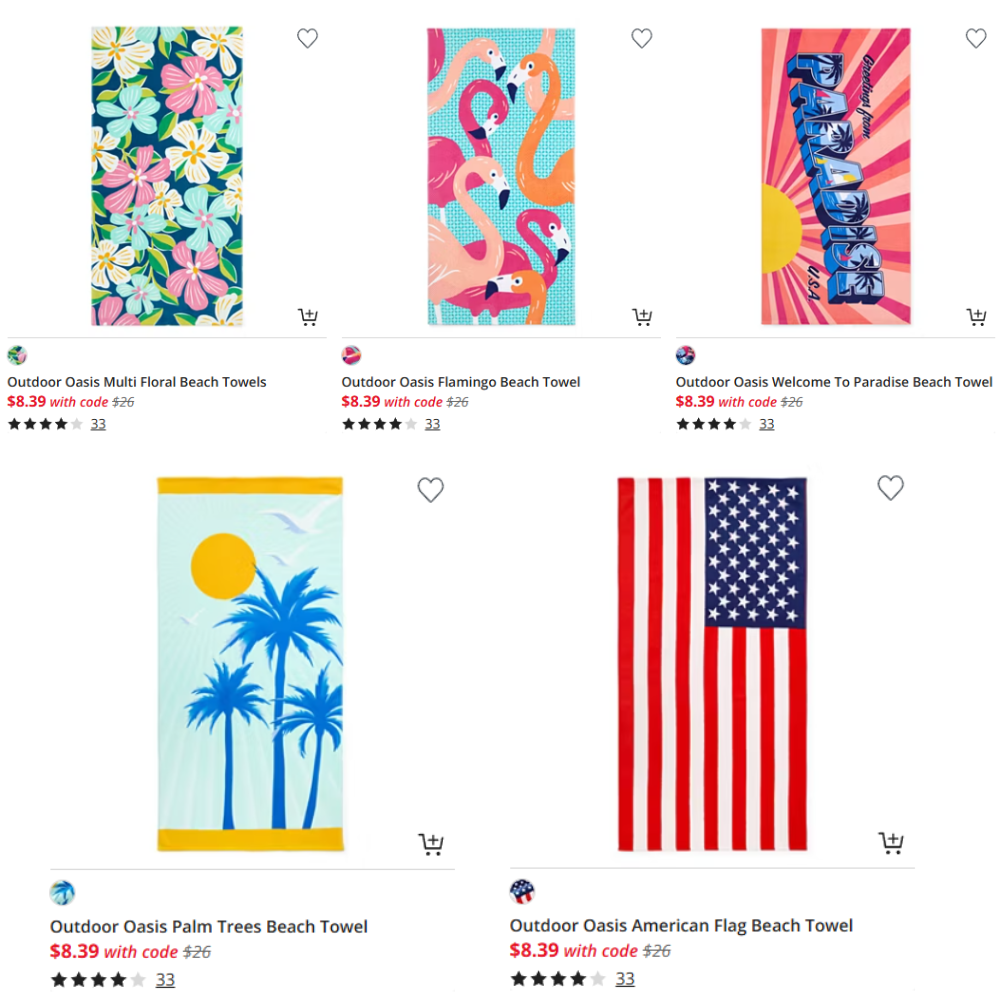The image size is (1000, 1000).
Task: View the American Flag towel product image
Action: point(712,664)
